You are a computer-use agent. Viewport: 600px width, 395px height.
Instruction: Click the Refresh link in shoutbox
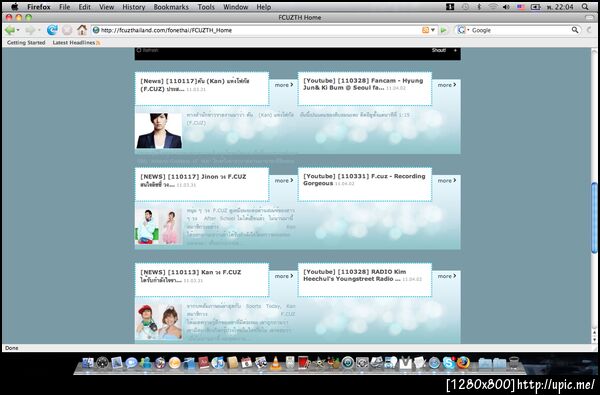click(148, 50)
